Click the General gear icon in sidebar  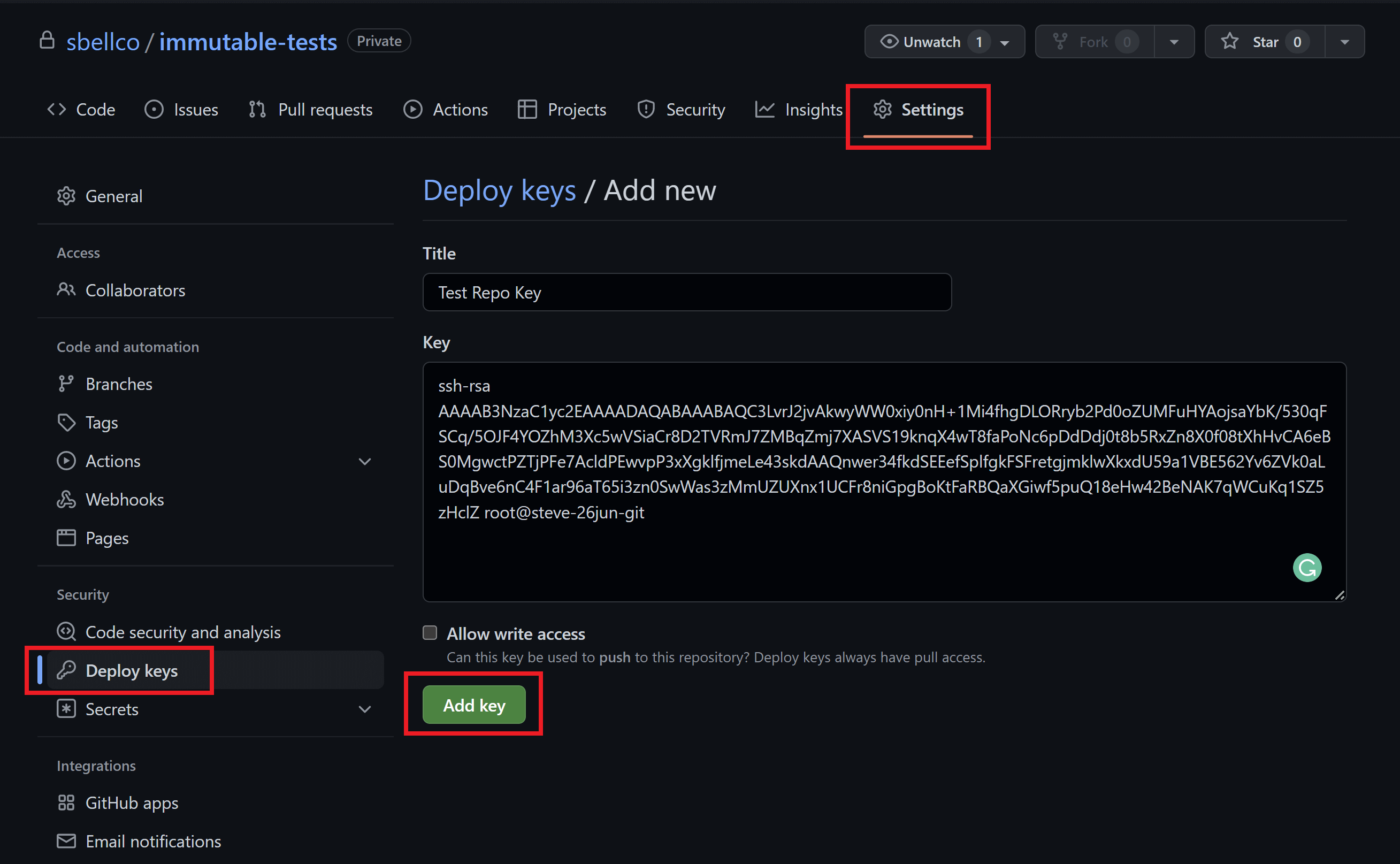[x=66, y=196]
